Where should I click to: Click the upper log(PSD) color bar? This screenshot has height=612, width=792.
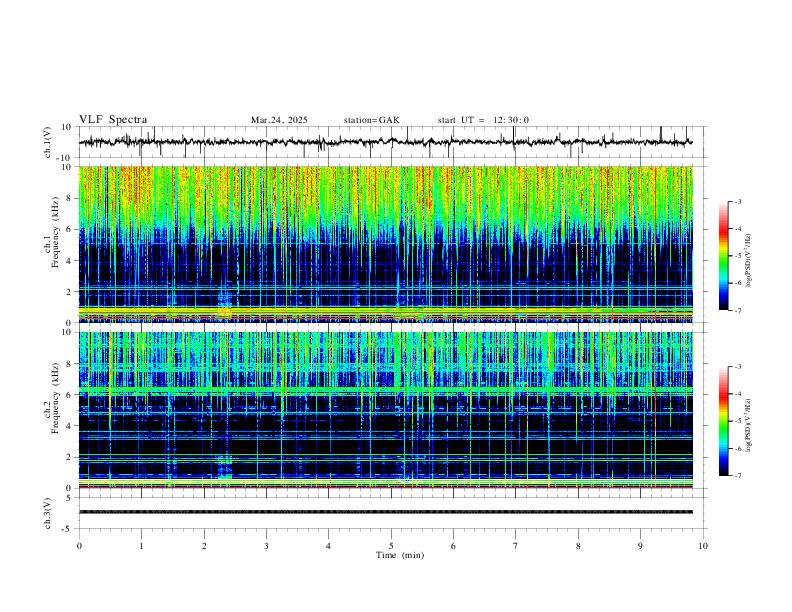click(x=724, y=256)
